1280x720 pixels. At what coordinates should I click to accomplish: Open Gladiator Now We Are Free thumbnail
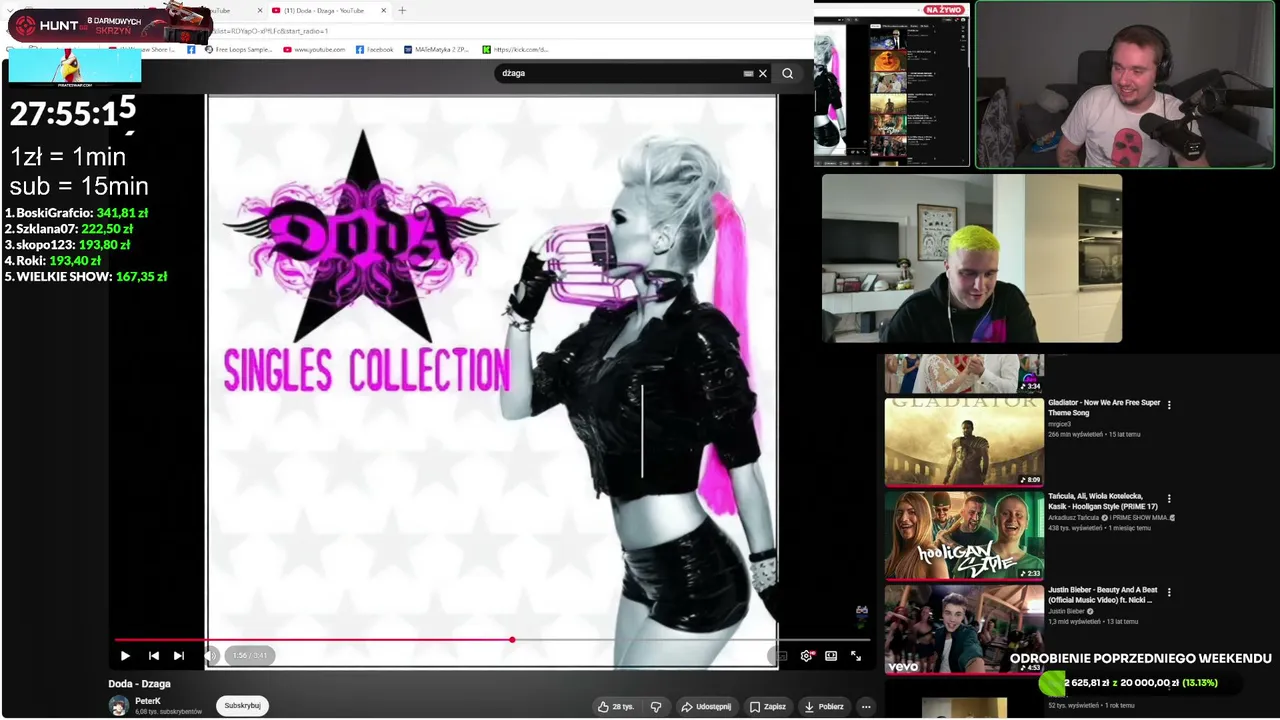click(964, 442)
